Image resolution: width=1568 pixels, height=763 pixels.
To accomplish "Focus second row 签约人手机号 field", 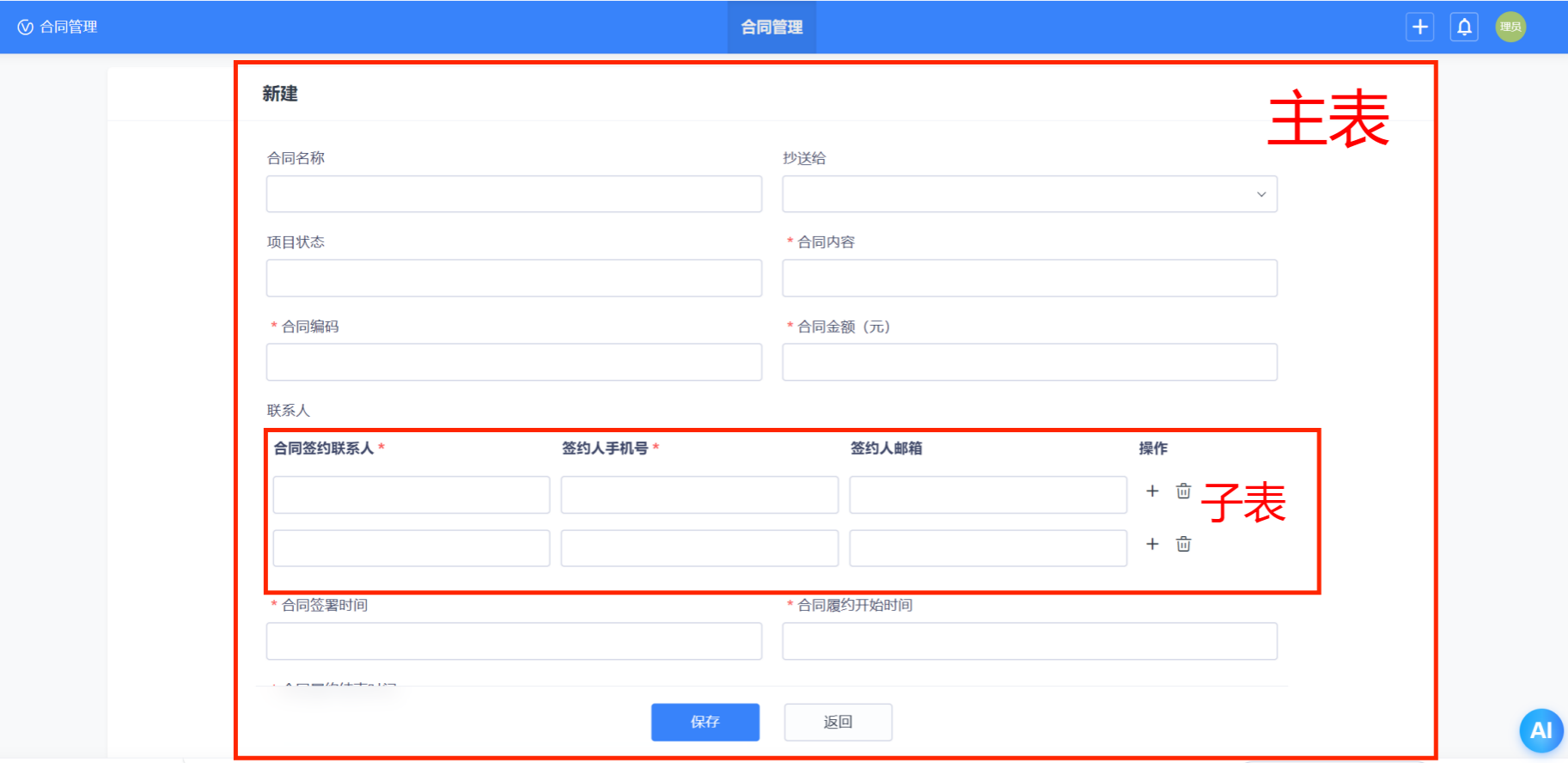I will (699, 548).
